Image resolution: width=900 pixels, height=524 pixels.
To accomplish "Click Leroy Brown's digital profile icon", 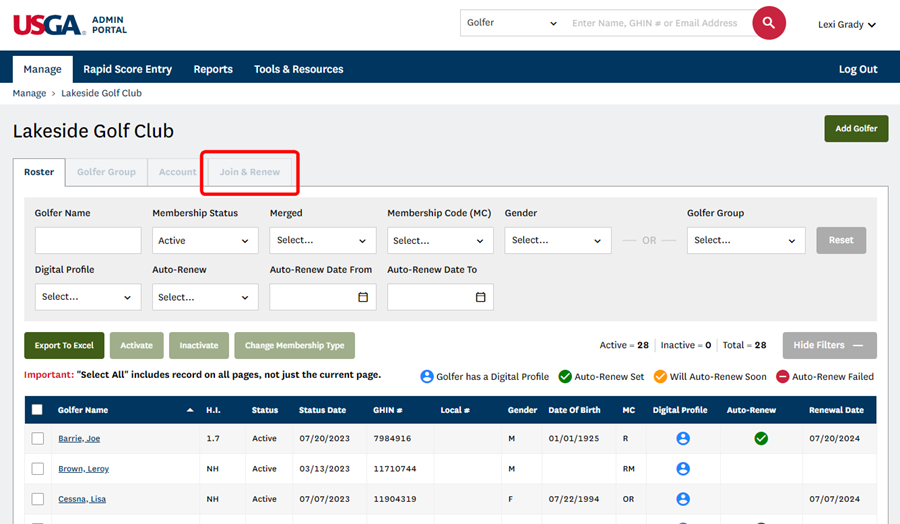I will coord(683,468).
